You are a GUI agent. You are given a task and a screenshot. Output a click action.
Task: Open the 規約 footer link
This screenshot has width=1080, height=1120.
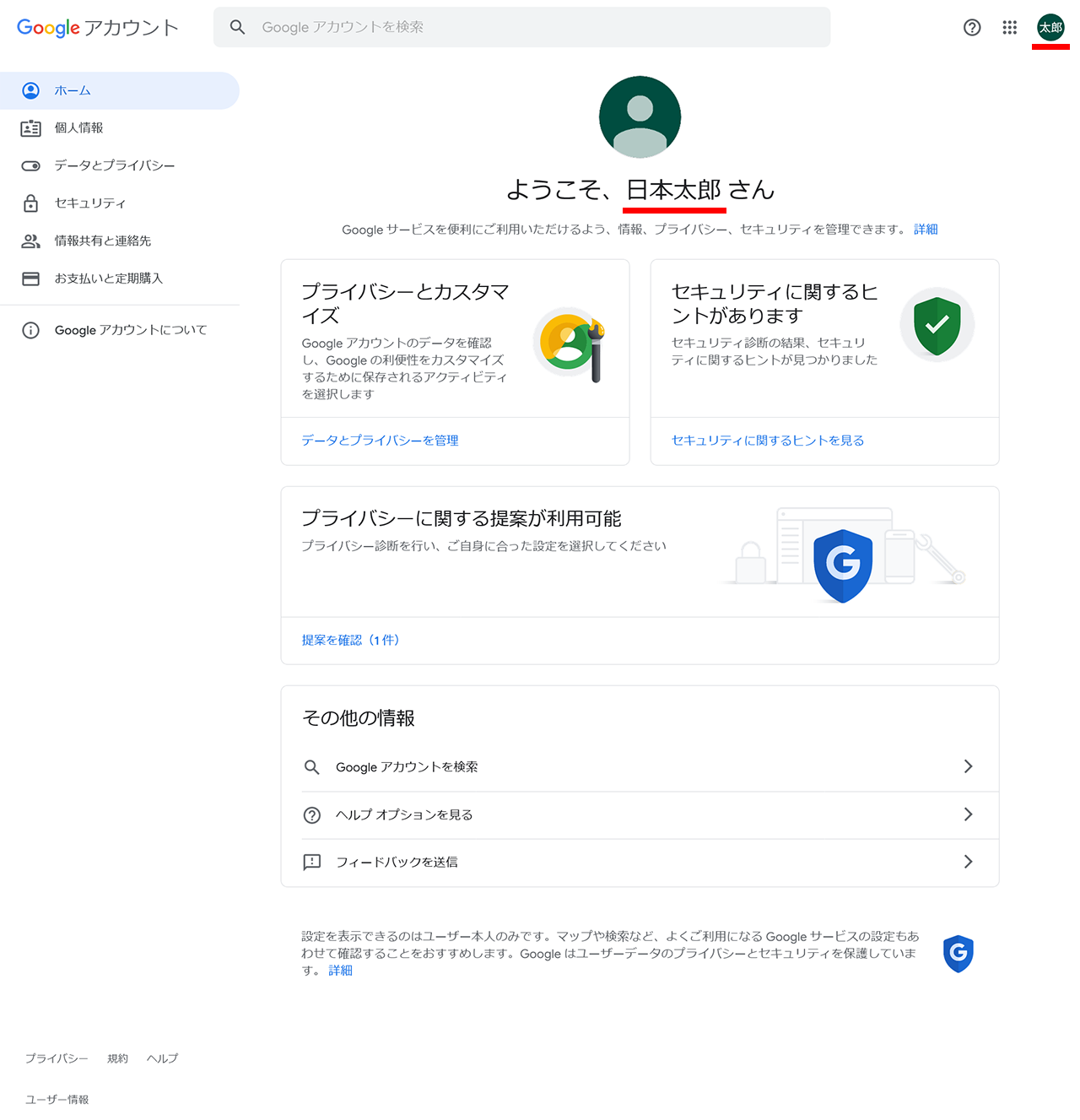click(117, 1058)
